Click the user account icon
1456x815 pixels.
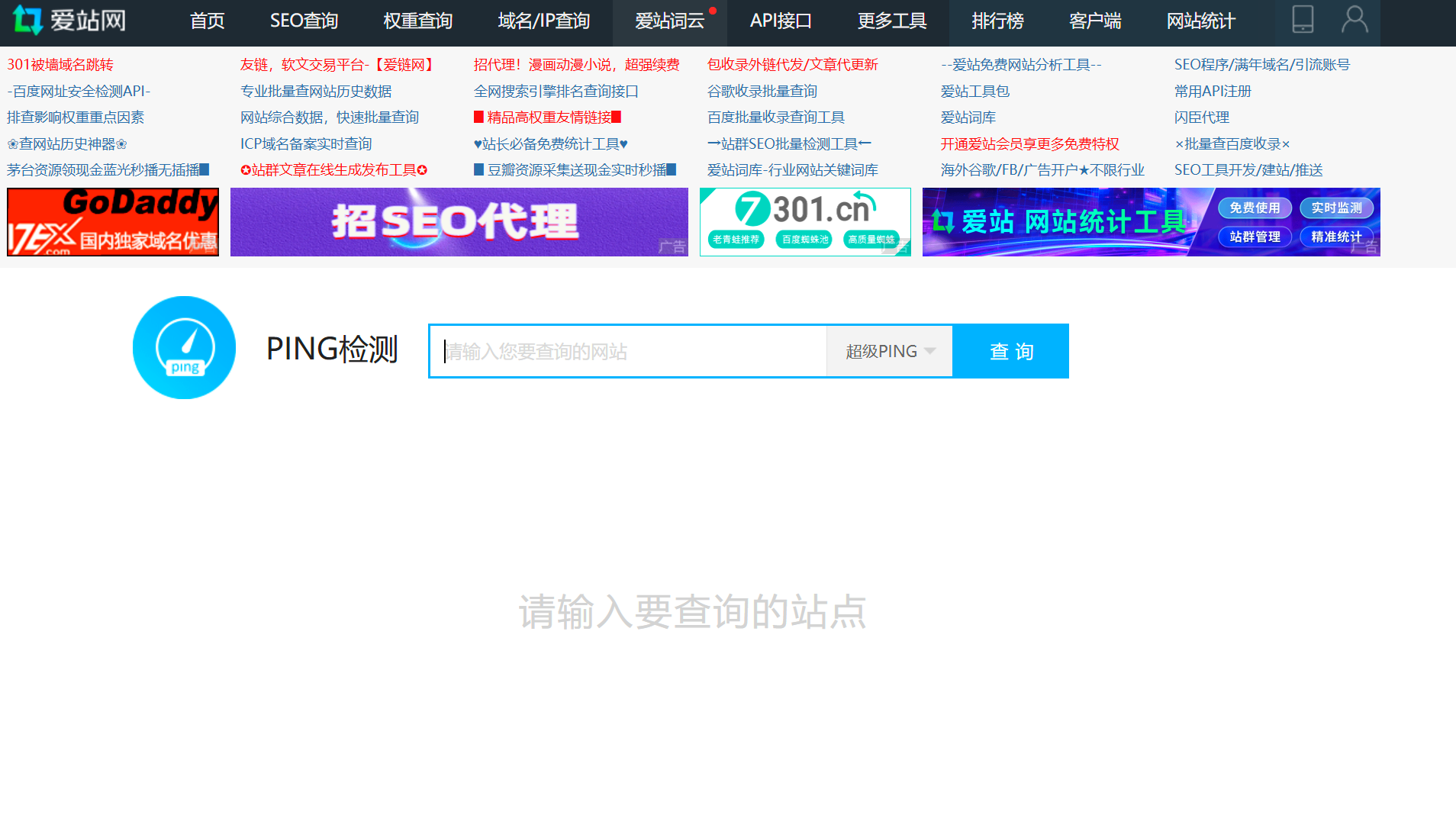tap(1355, 20)
